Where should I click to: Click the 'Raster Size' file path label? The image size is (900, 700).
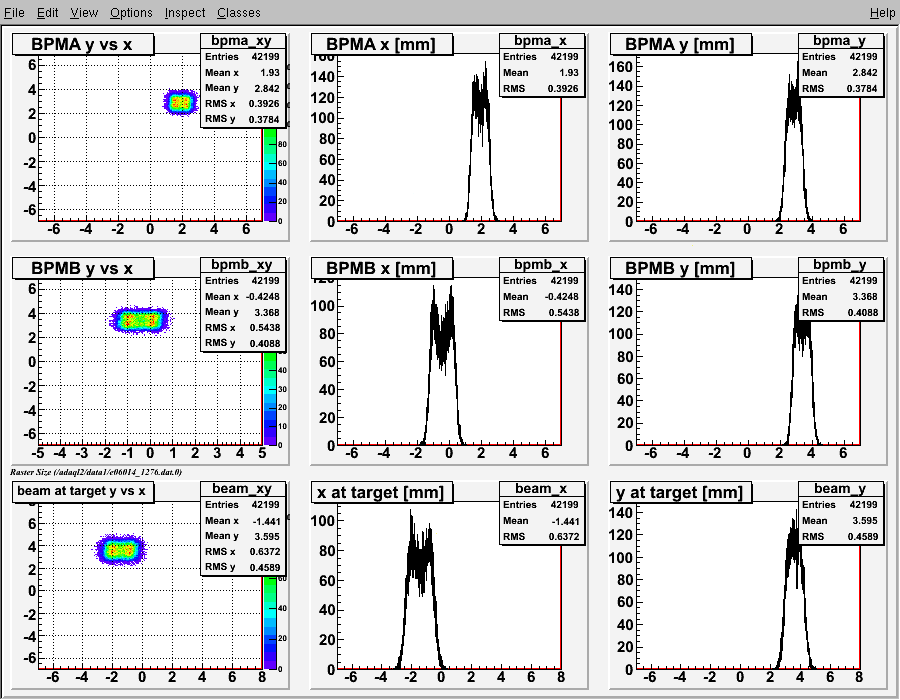tap(96, 472)
